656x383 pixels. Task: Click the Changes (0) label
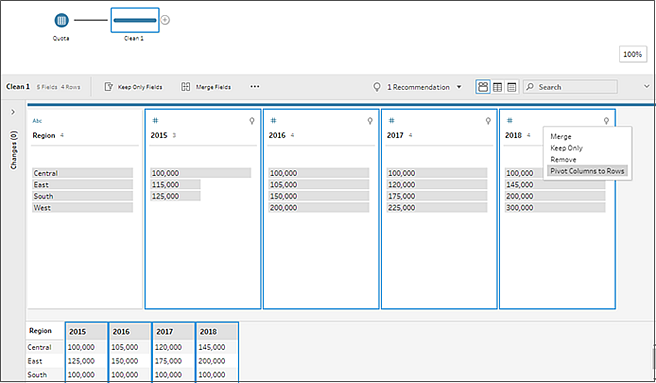(x=14, y=150)
